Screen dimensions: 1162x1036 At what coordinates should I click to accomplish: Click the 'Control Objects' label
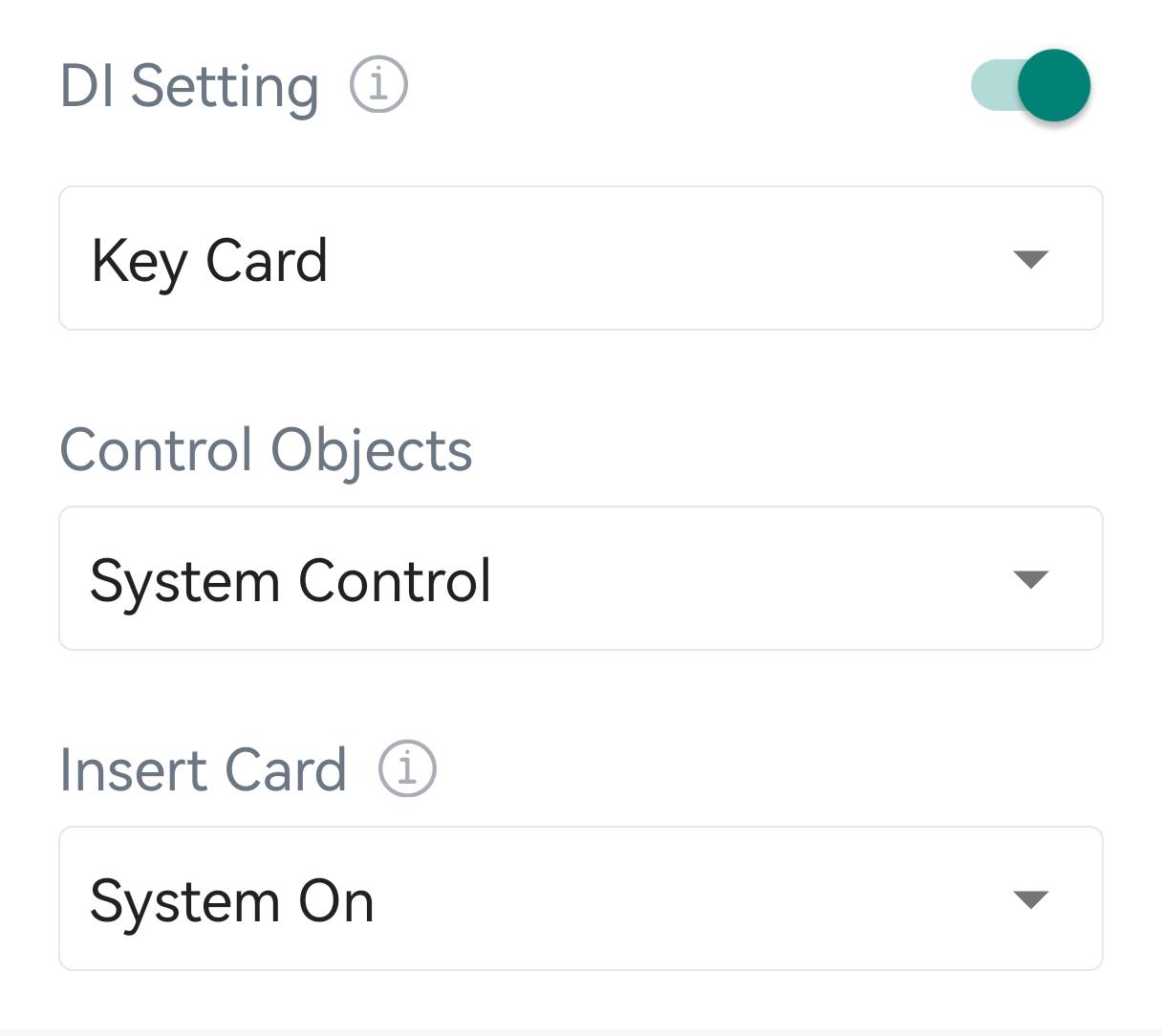266,449
